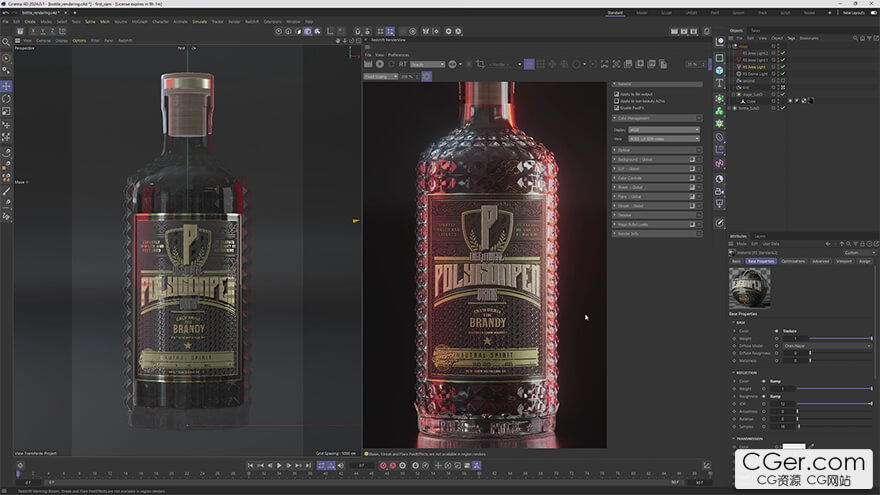This screenshot has height=495, width=880.
Task: Click the RT render button in RenderView
Action: tap(402, 65)
